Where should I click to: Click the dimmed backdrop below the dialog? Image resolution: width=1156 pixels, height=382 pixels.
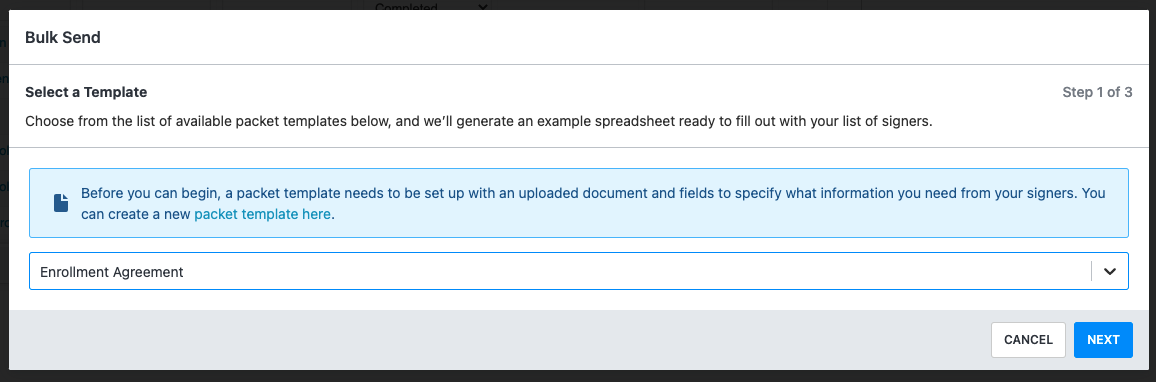coord(578,376)
